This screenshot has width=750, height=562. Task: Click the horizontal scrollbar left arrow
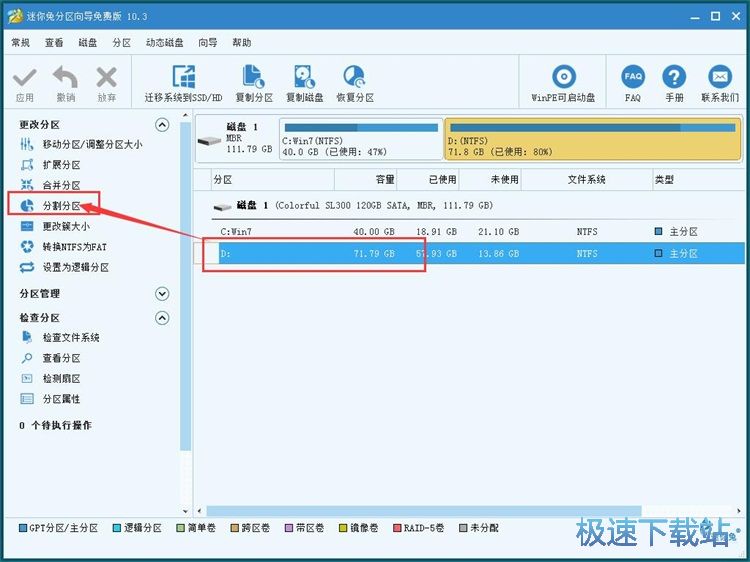pyautogui.click(x=199, y=511)
